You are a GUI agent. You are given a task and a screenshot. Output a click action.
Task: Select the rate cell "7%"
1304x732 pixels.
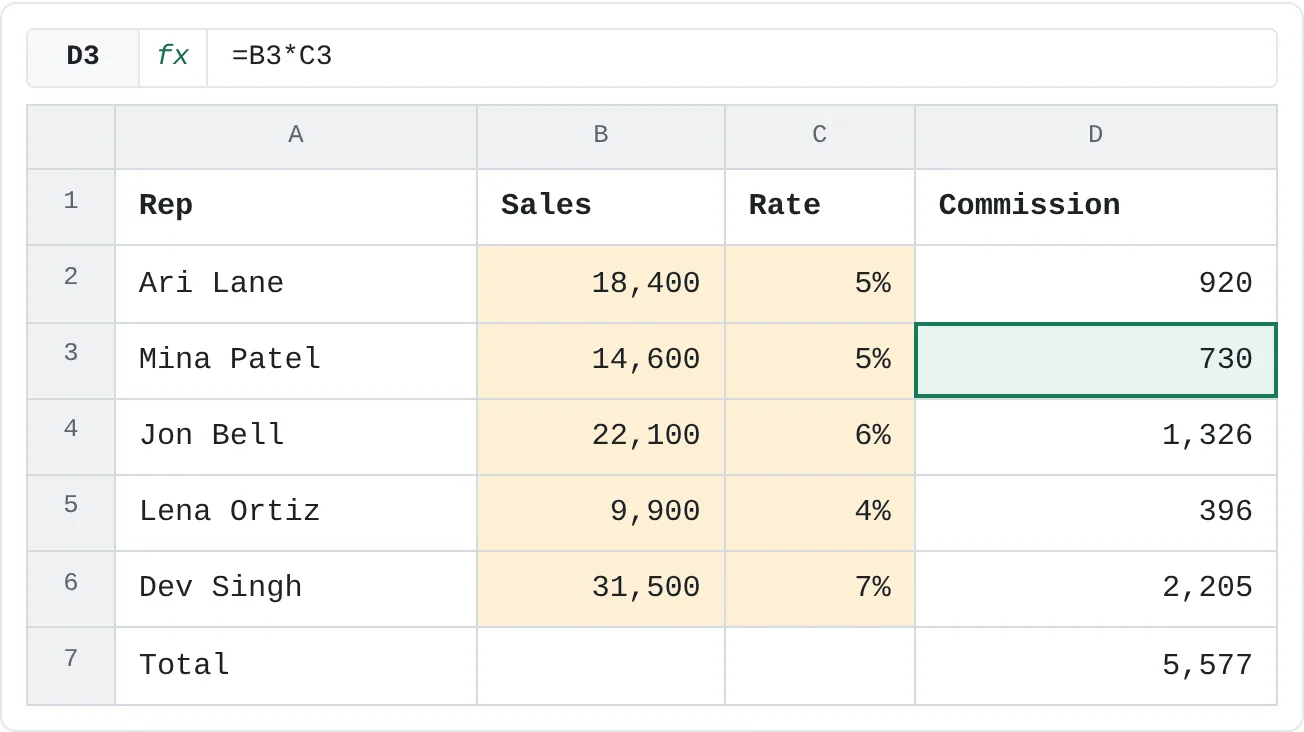point(820,588)
